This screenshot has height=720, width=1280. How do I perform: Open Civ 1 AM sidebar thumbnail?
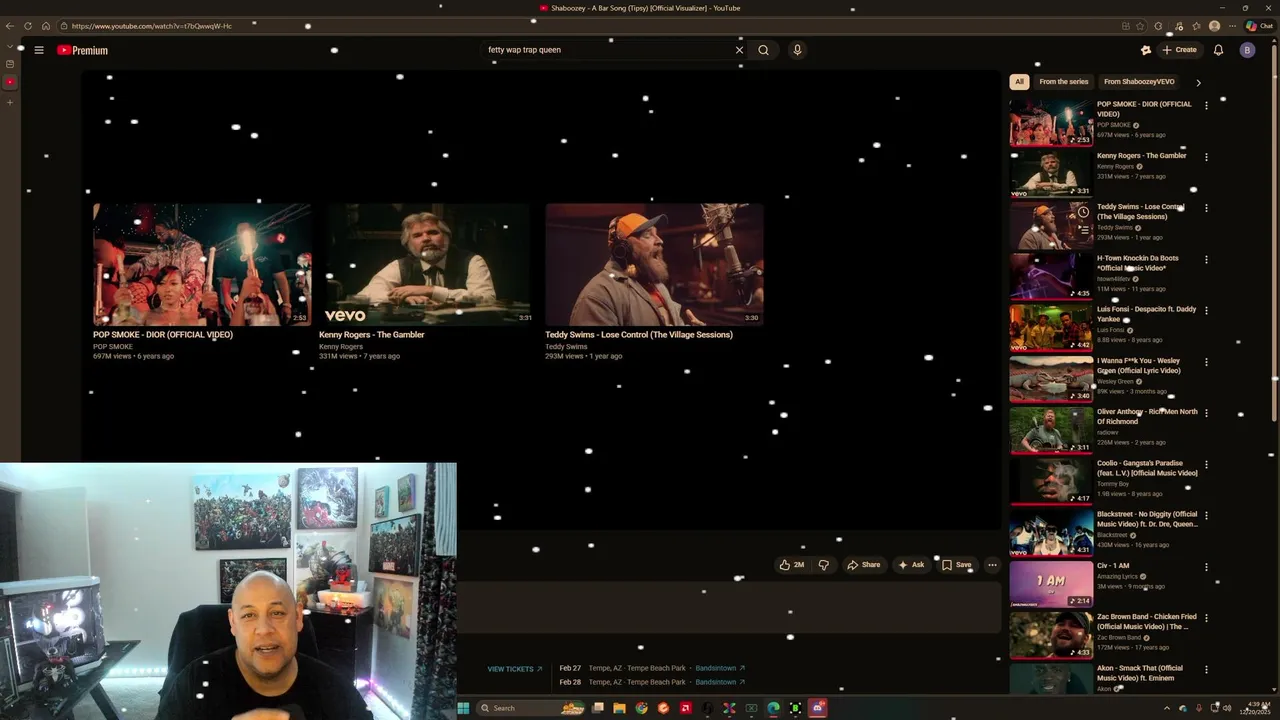pyautogui.click(x=1051, y=583)
